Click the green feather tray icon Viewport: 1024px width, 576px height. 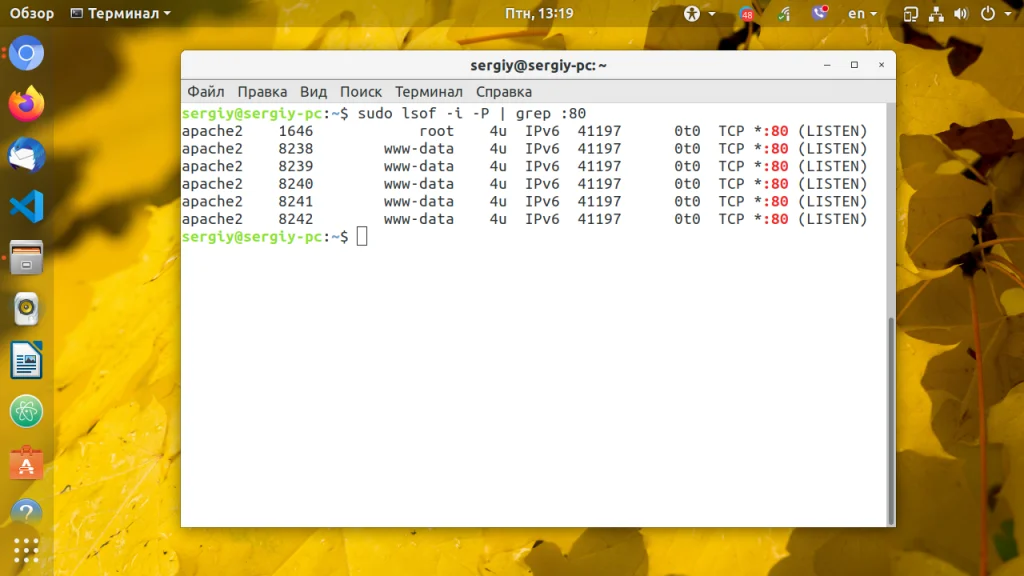point(784,13)
